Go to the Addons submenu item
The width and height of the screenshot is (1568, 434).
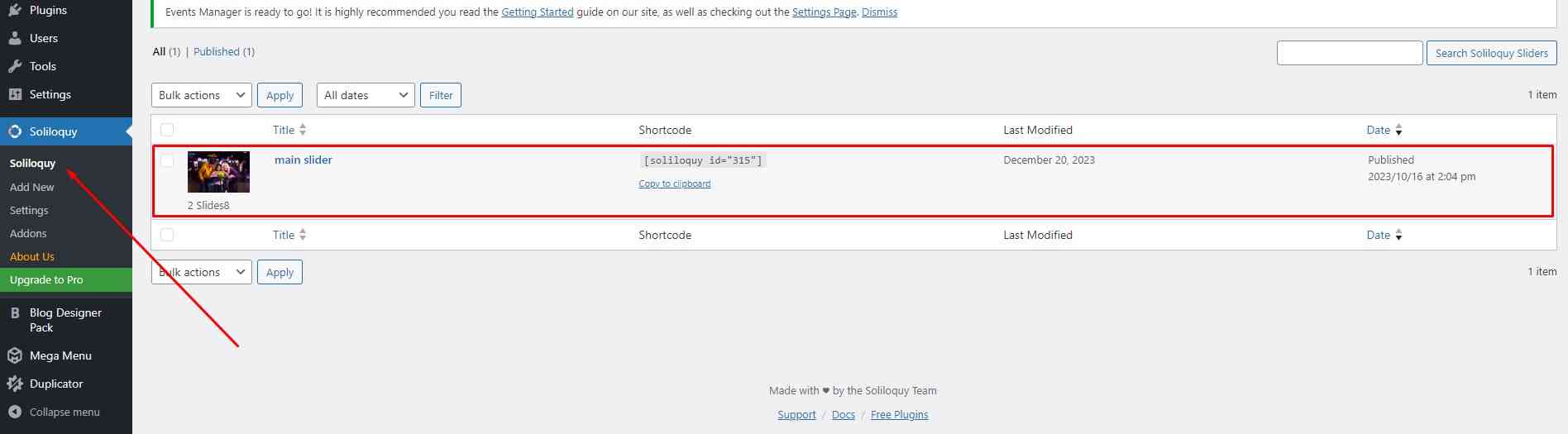click(28, 234)
